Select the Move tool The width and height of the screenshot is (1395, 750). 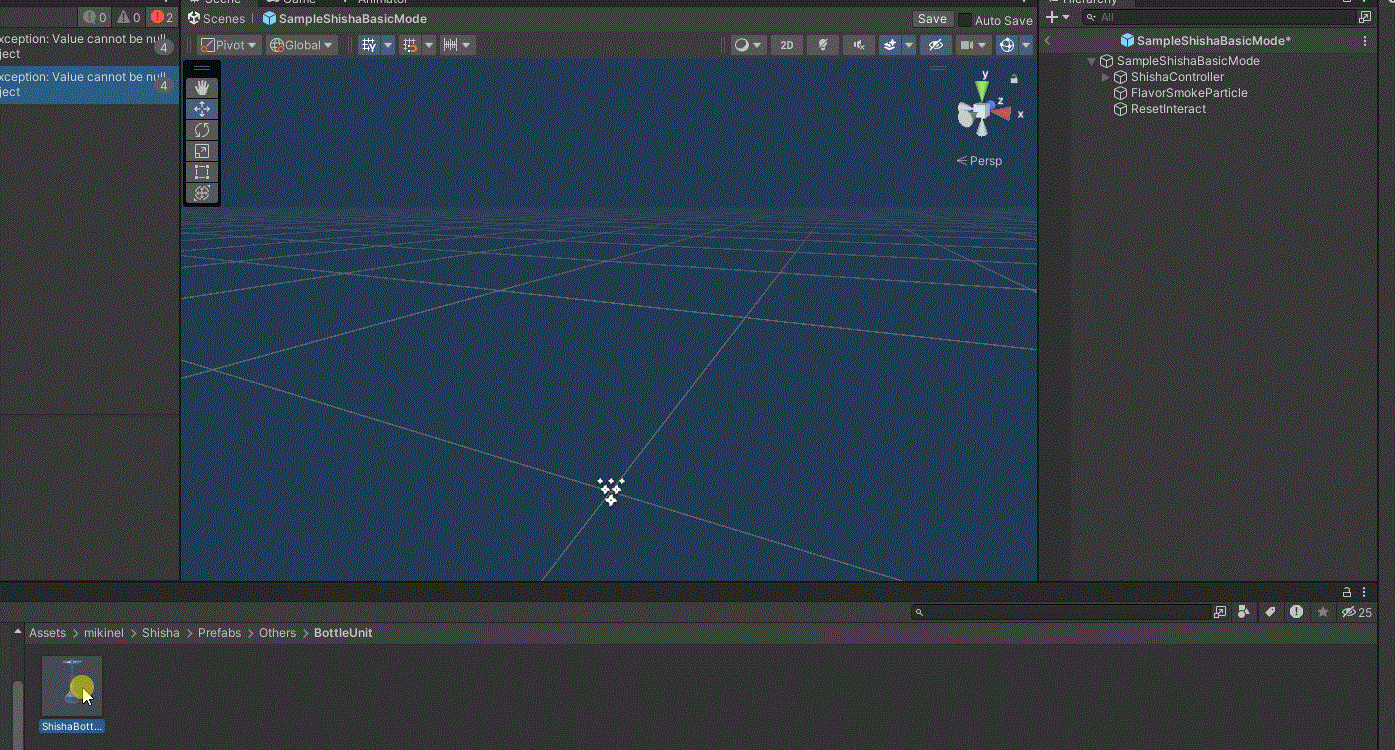point(202,109)
